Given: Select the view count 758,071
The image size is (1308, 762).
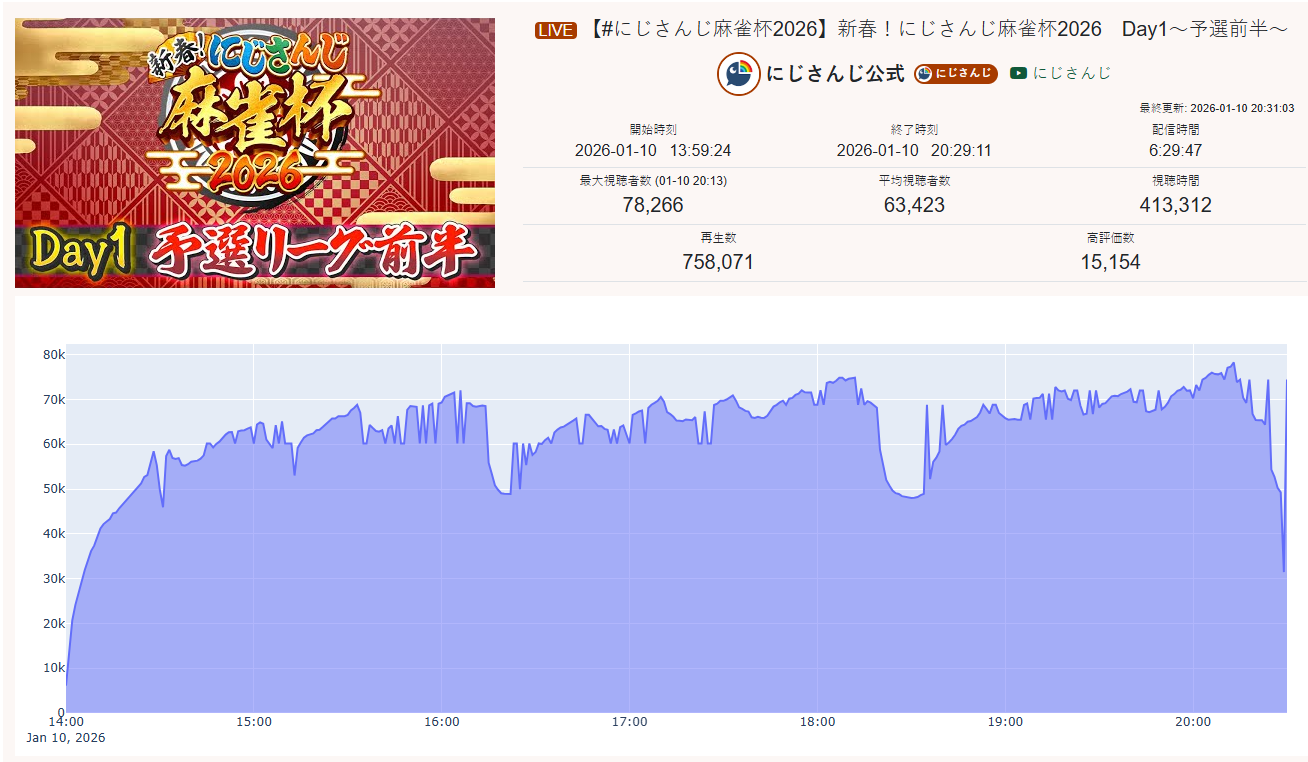Looking at the screenshot, I should tap(718, 262).
